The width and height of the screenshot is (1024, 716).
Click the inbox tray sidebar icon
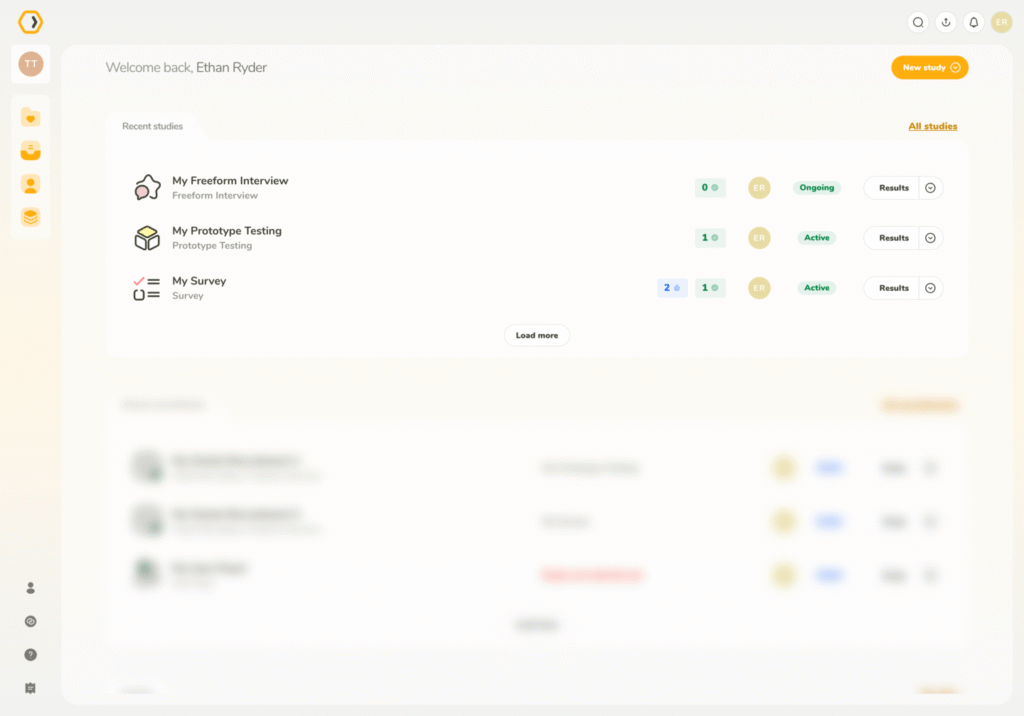(31, 151)
